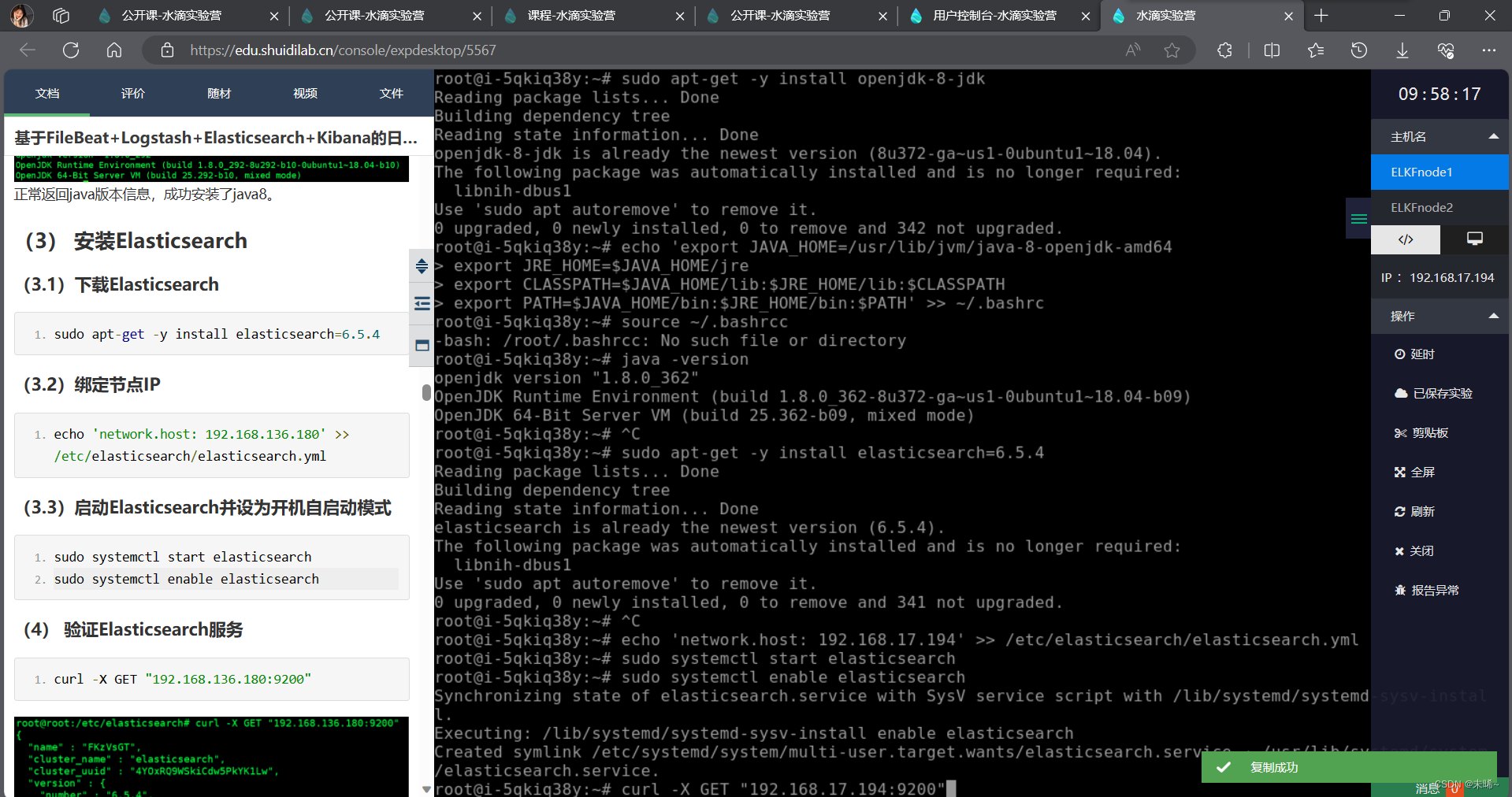Click the IP value 192.168.17.194
The image size is (1512, 797).
tap(1451, 277)
